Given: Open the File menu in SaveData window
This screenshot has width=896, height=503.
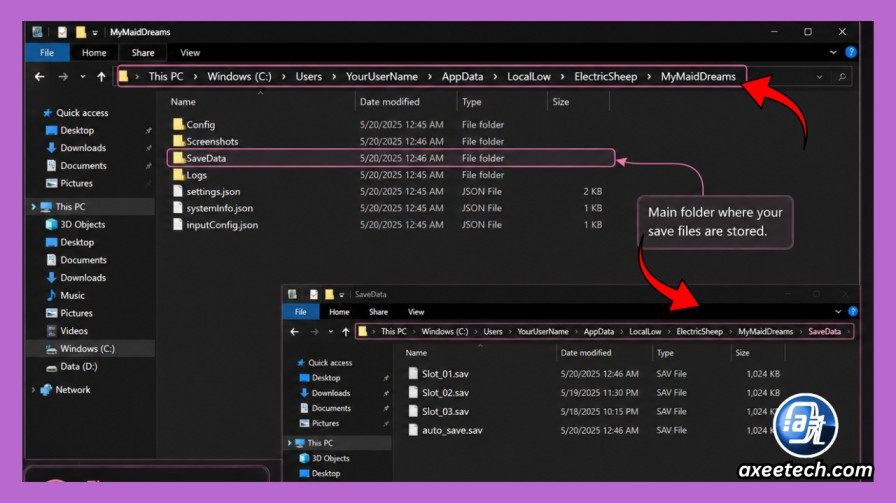Looking at the screenshot, I should (x=301, y=312).
